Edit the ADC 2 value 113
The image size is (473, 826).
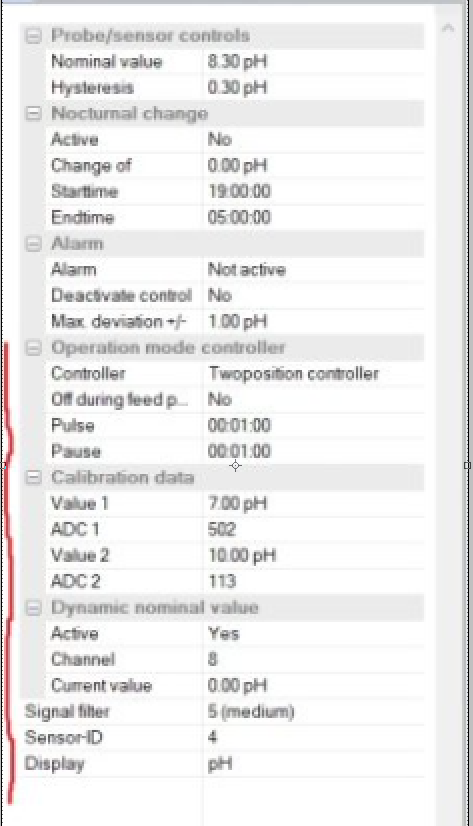click(314, 582)
